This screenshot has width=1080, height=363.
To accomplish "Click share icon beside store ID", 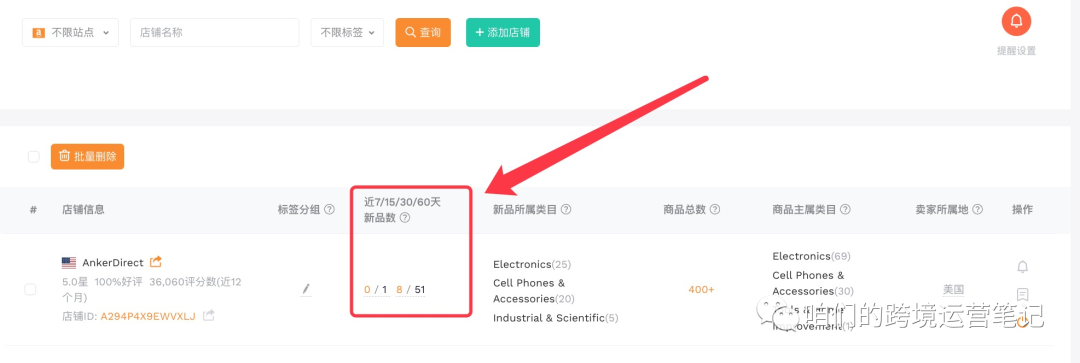I will (x=209, y=315).
